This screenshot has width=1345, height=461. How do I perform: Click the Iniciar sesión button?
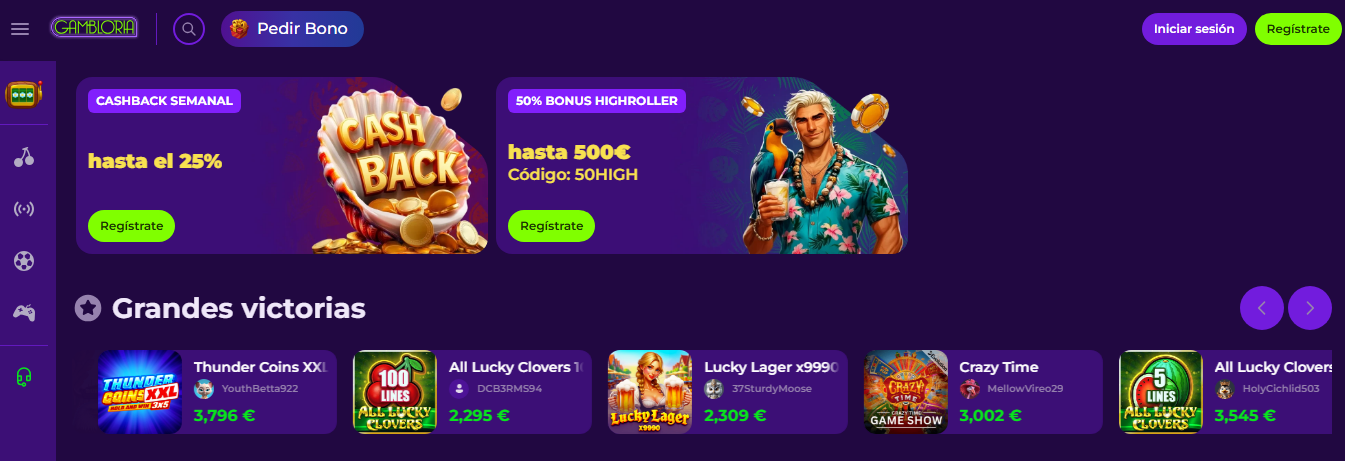1194,29
